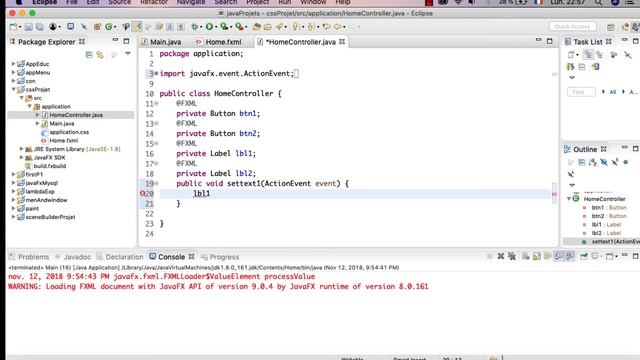Click the Save toolbar icon
Screen dimensions: 640x360
(29, 27)
